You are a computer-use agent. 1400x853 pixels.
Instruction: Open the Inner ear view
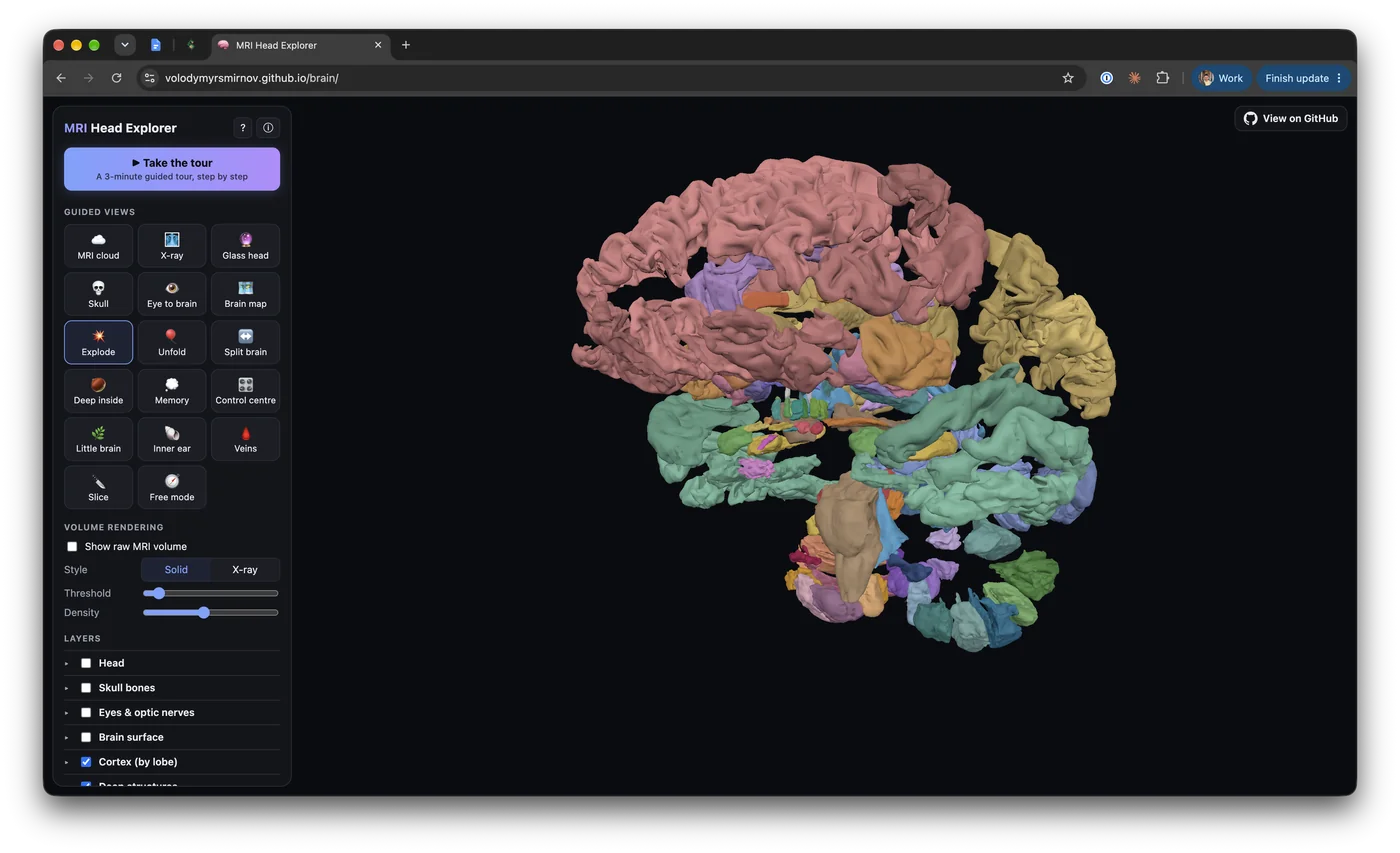(172, 439)
